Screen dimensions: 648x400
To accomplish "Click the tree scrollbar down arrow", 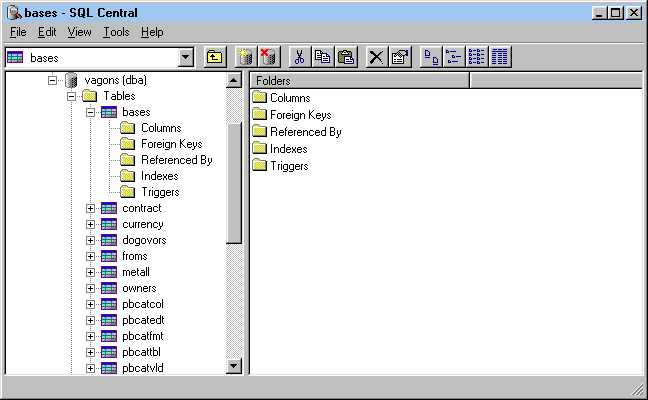I will coord(234,366).
